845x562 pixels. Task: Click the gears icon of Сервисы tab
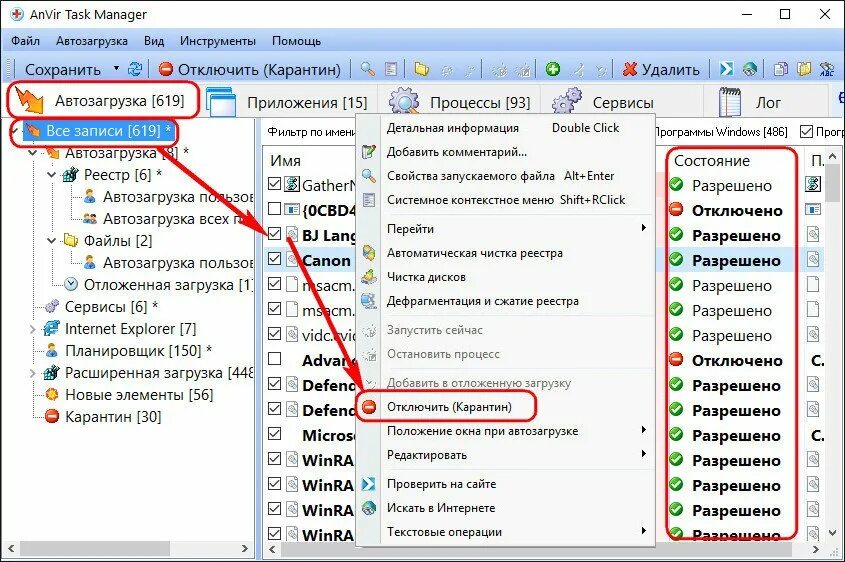tap(567, 101)
